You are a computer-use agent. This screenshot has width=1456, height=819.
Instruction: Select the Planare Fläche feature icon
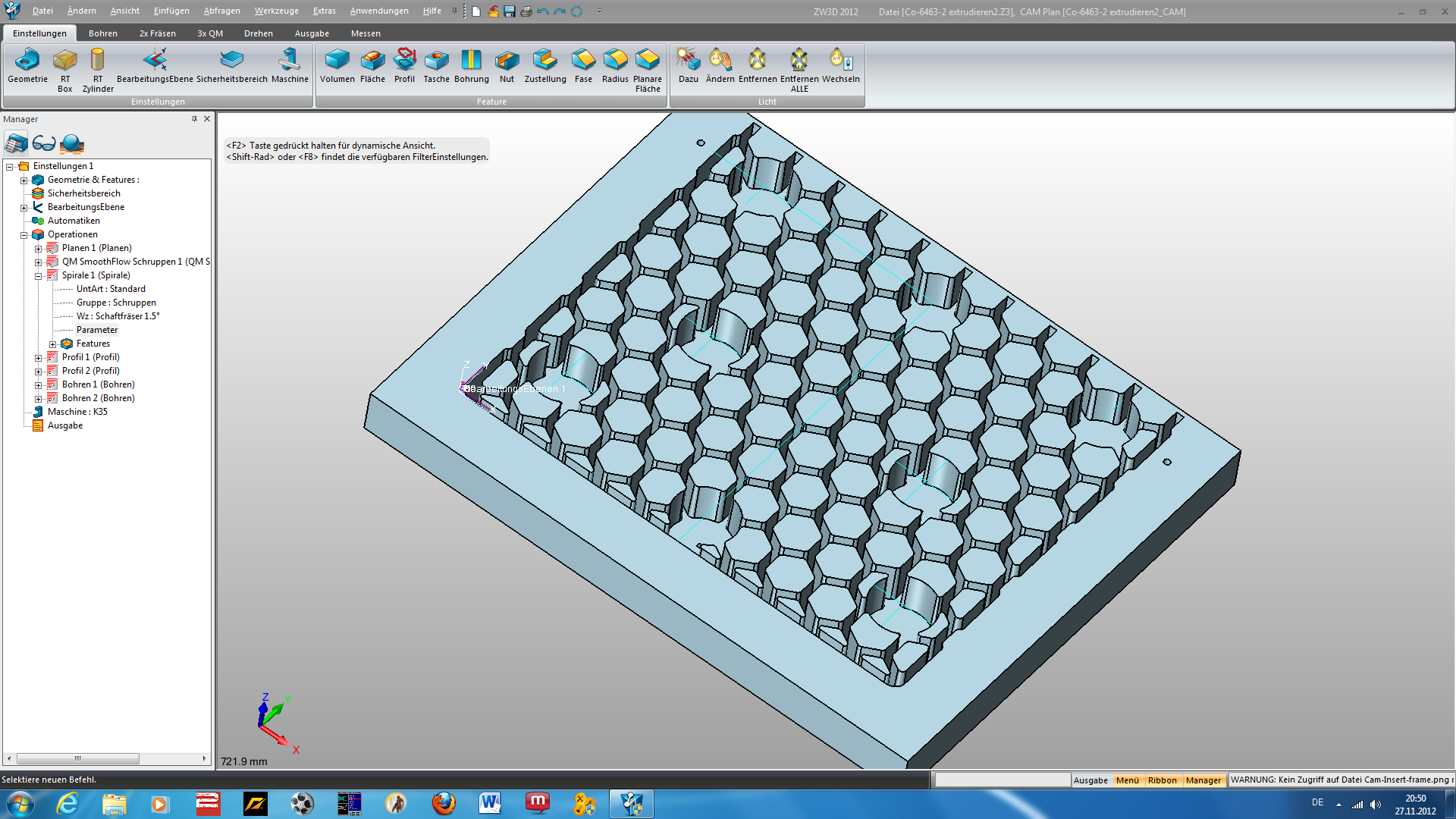pos(648,71)
